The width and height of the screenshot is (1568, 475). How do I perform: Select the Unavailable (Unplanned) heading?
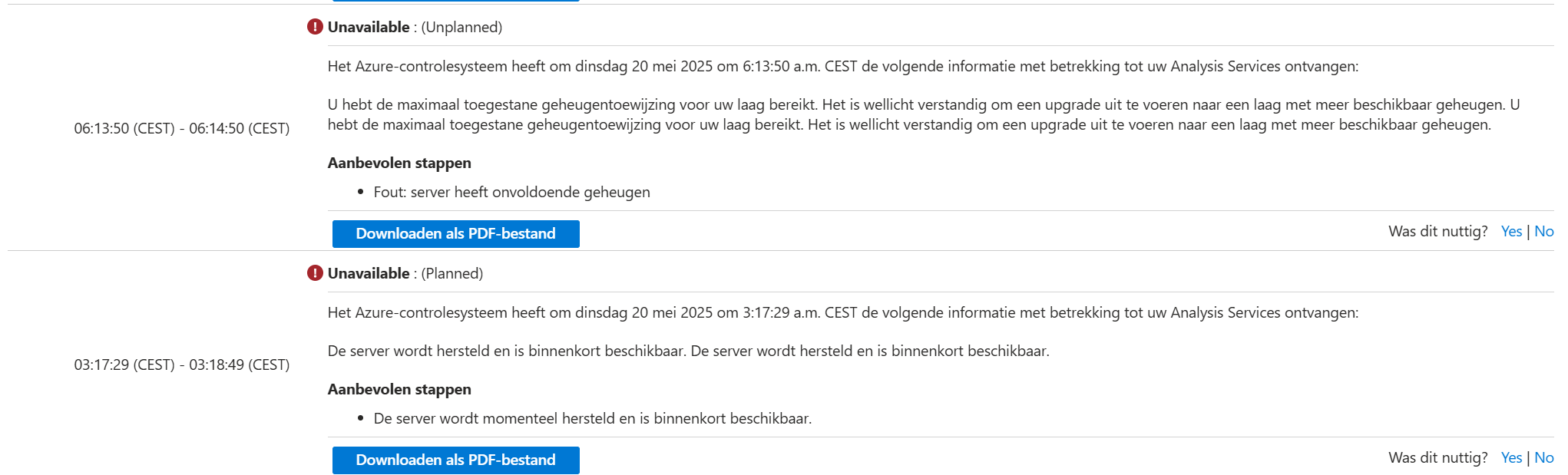point(415,27)
